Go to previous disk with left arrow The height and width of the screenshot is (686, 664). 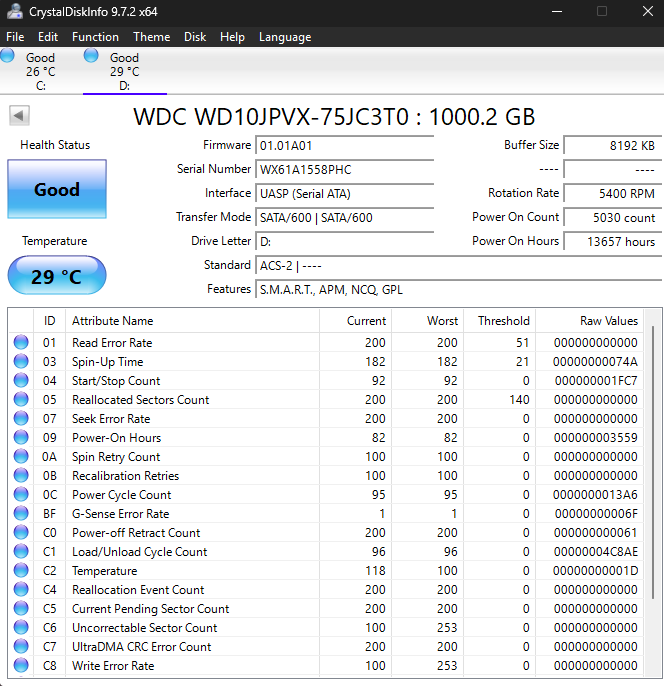(x=19, y=116)
